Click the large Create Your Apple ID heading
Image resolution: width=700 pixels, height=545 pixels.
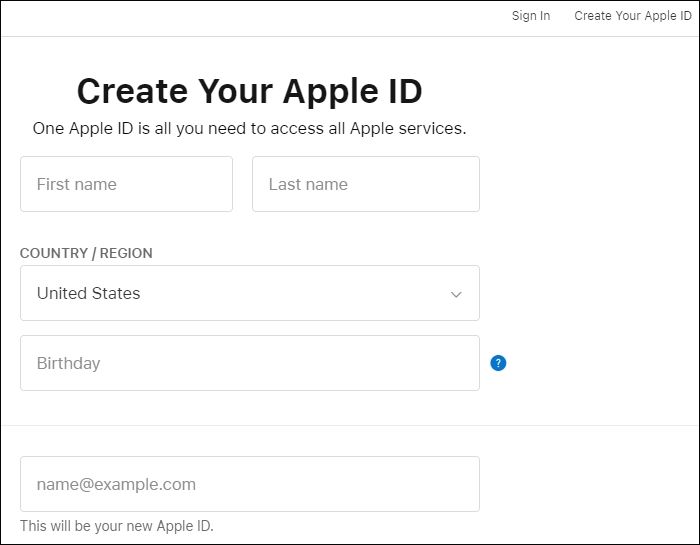249,91
